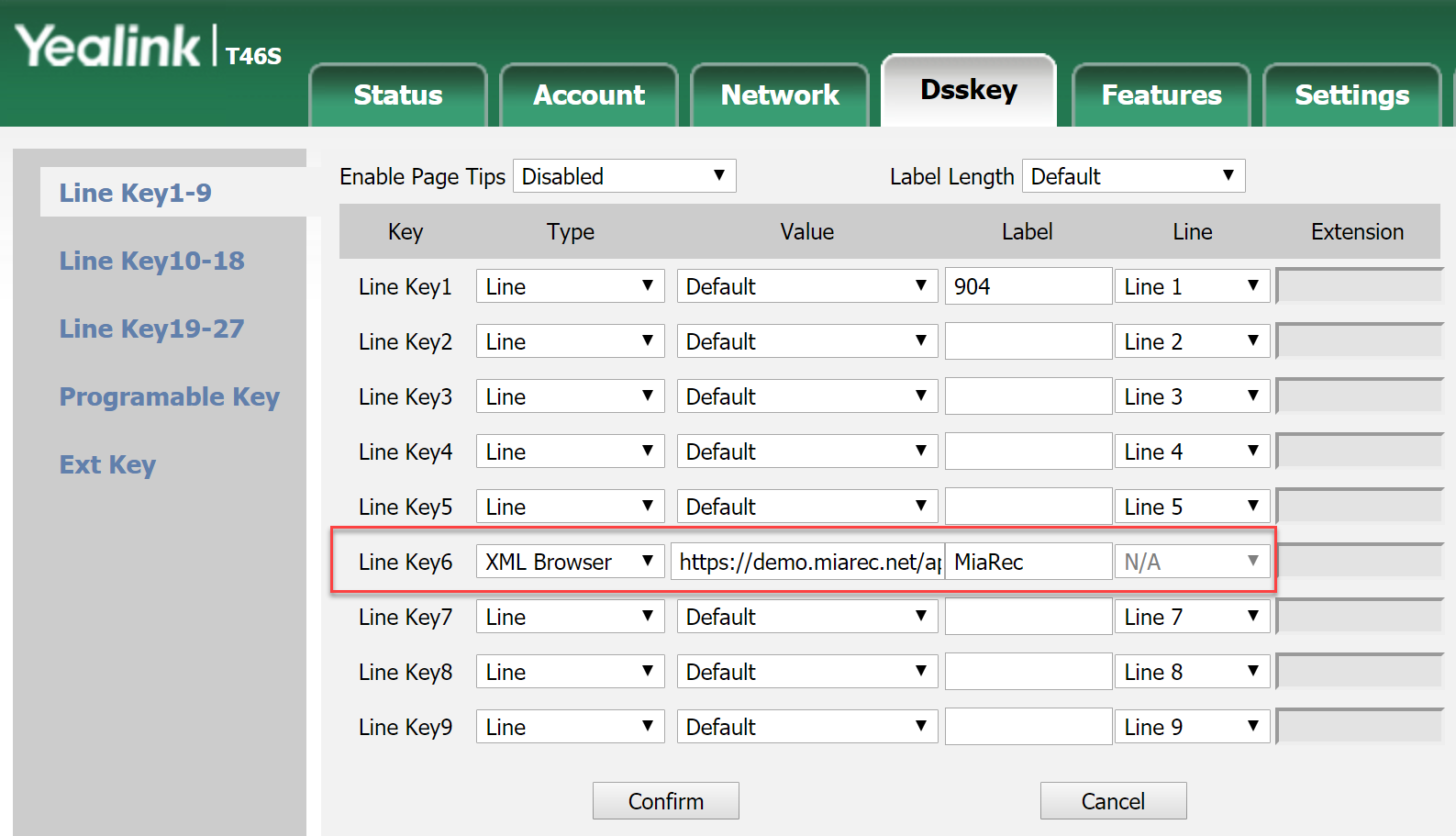Open Line Key8 Type dropdown
The height and width of the screenshot is (836, 1456).
coord(570,672)
